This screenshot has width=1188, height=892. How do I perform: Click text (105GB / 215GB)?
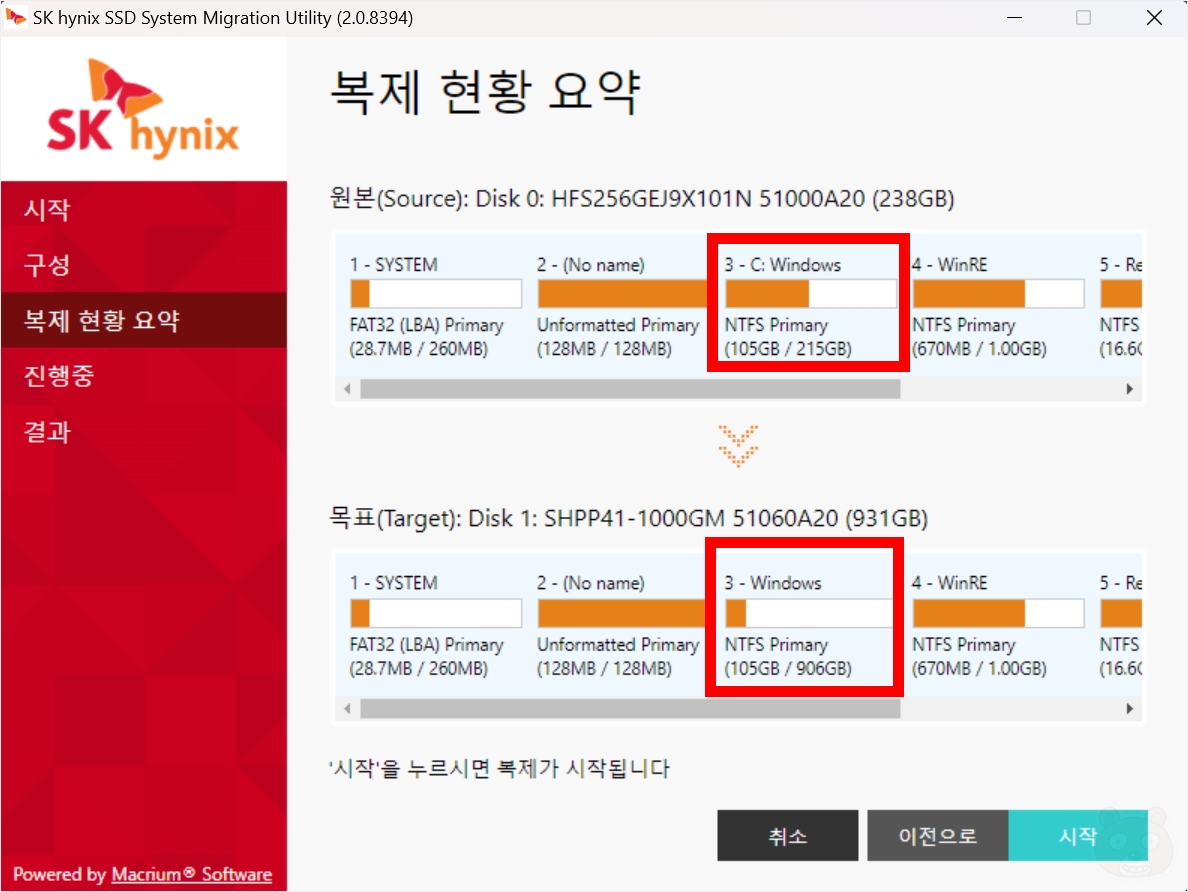click(788, 349)
